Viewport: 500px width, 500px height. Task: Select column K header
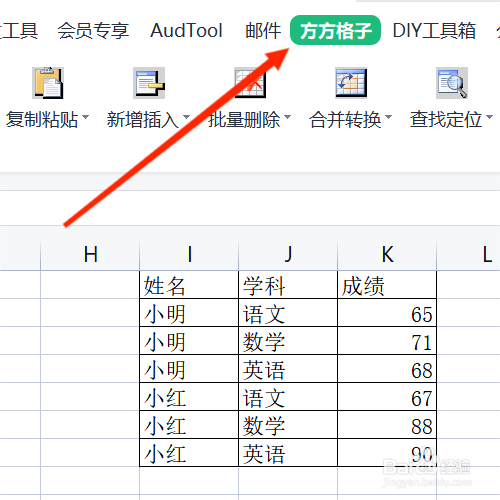pos(387,254)
